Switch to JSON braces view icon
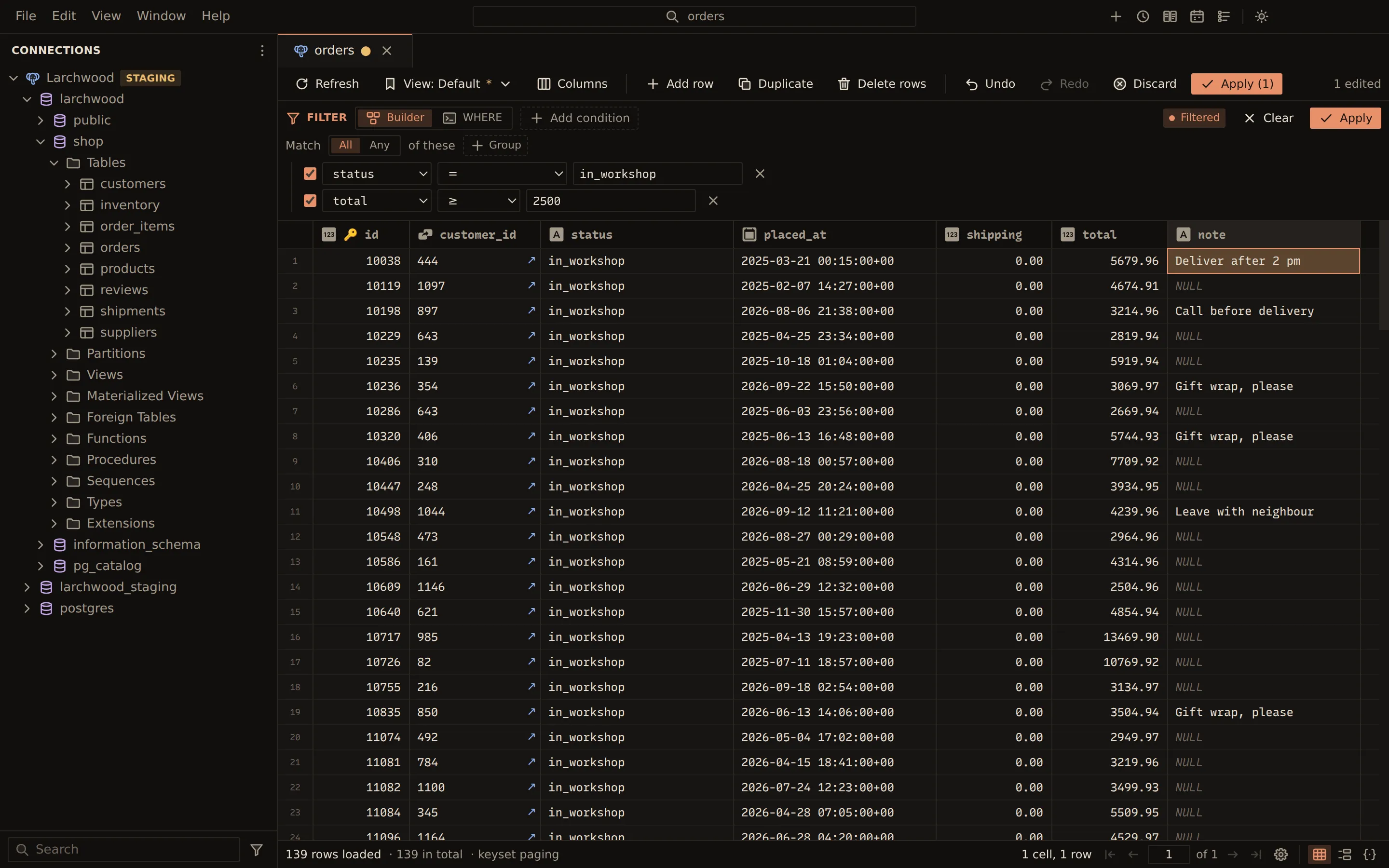This screenshot has height=868, width=1389. pyautogui.click(x=1370, y=854)
